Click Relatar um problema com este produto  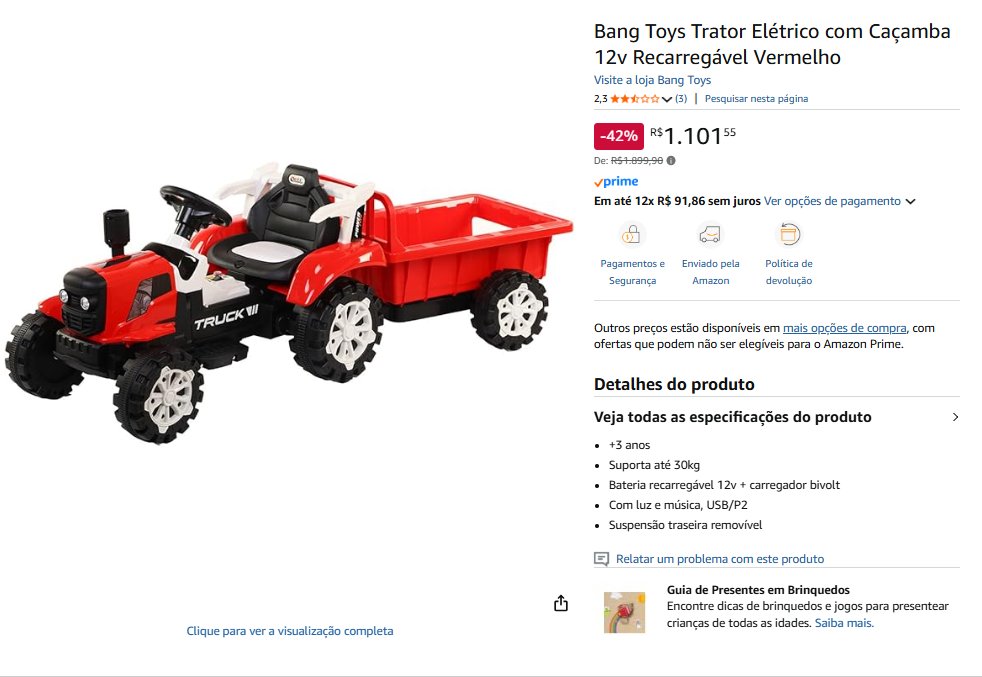[720, 559]
